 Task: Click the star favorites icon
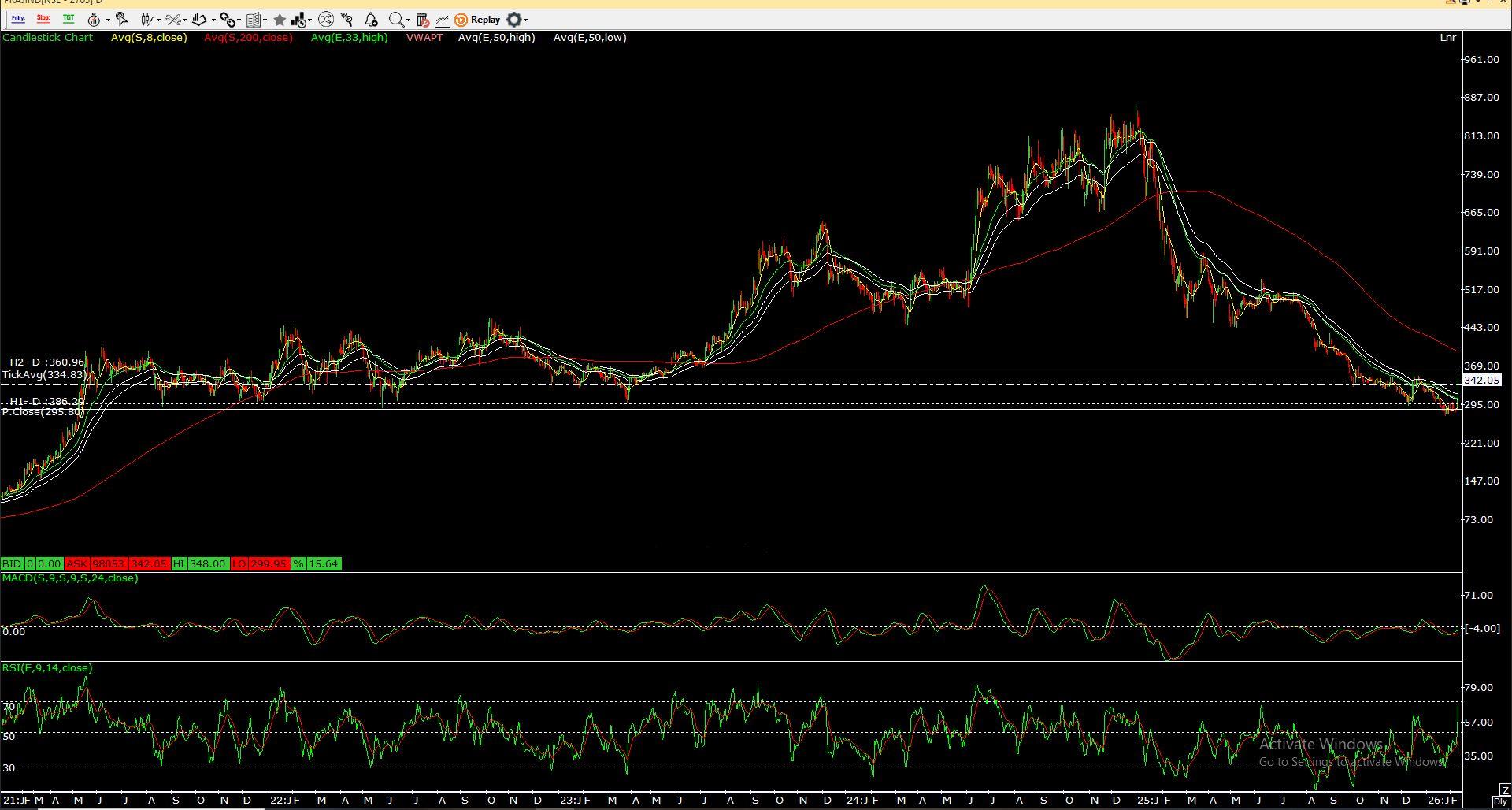(x=280, y=20)
